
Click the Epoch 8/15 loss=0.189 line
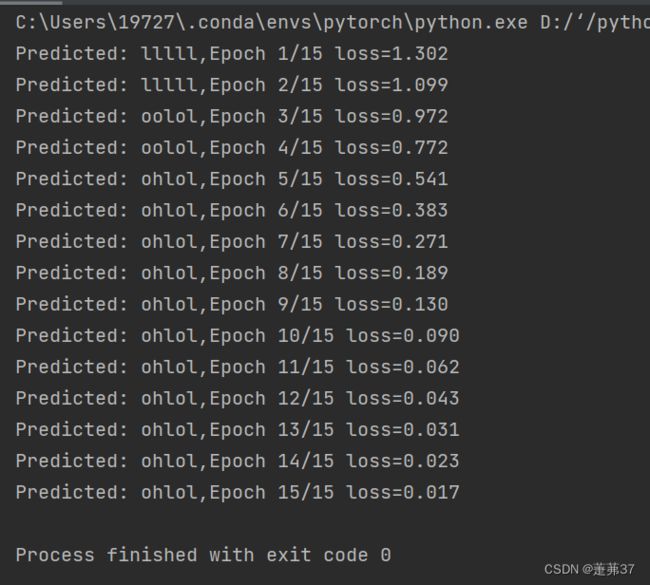[x=232, y=273]
